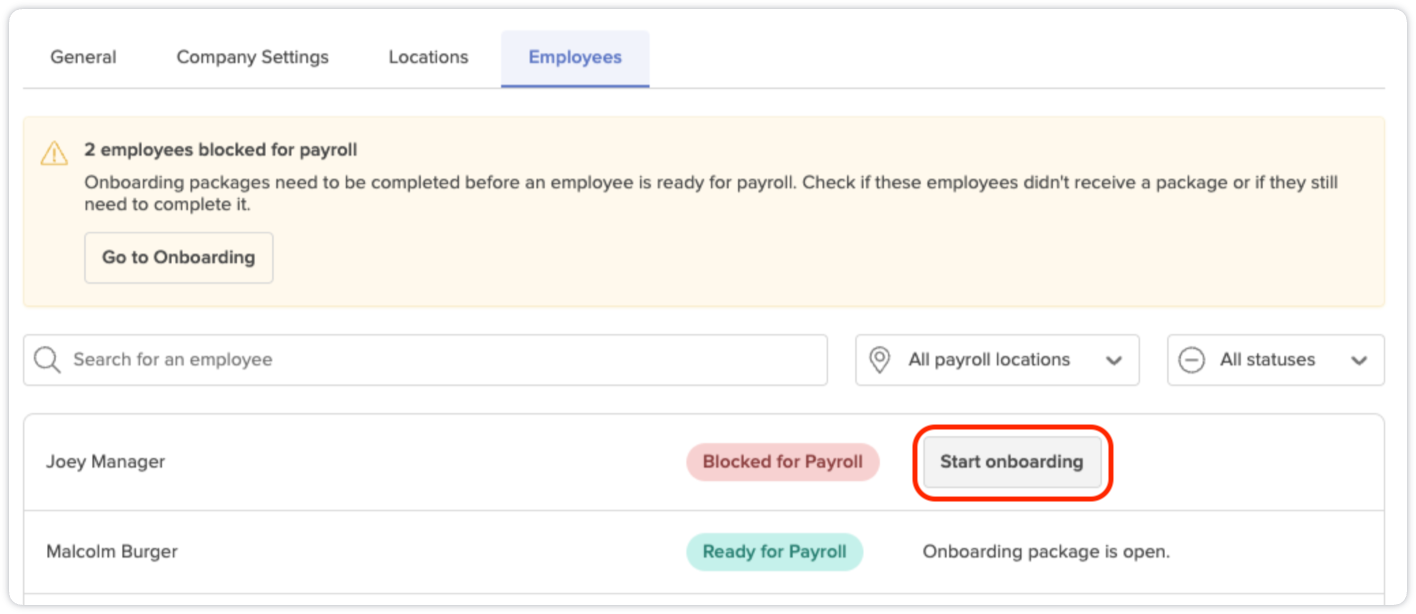Viewport: 1416px width, 614px height.
Task: Start onboarding for Joey Manager
Action: (1011, 462)
